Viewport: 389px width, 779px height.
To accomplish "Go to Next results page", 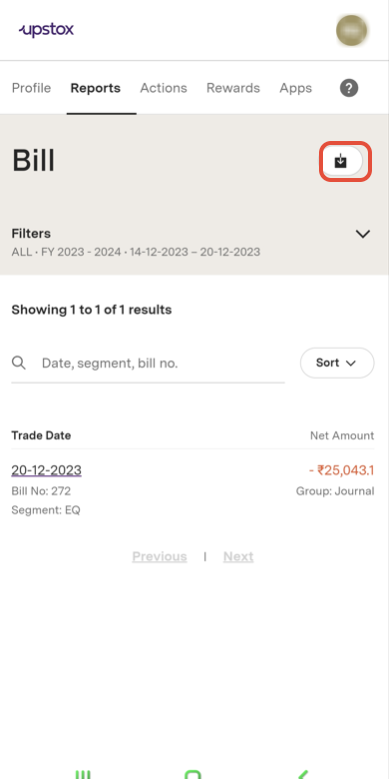I will (238, 556).
